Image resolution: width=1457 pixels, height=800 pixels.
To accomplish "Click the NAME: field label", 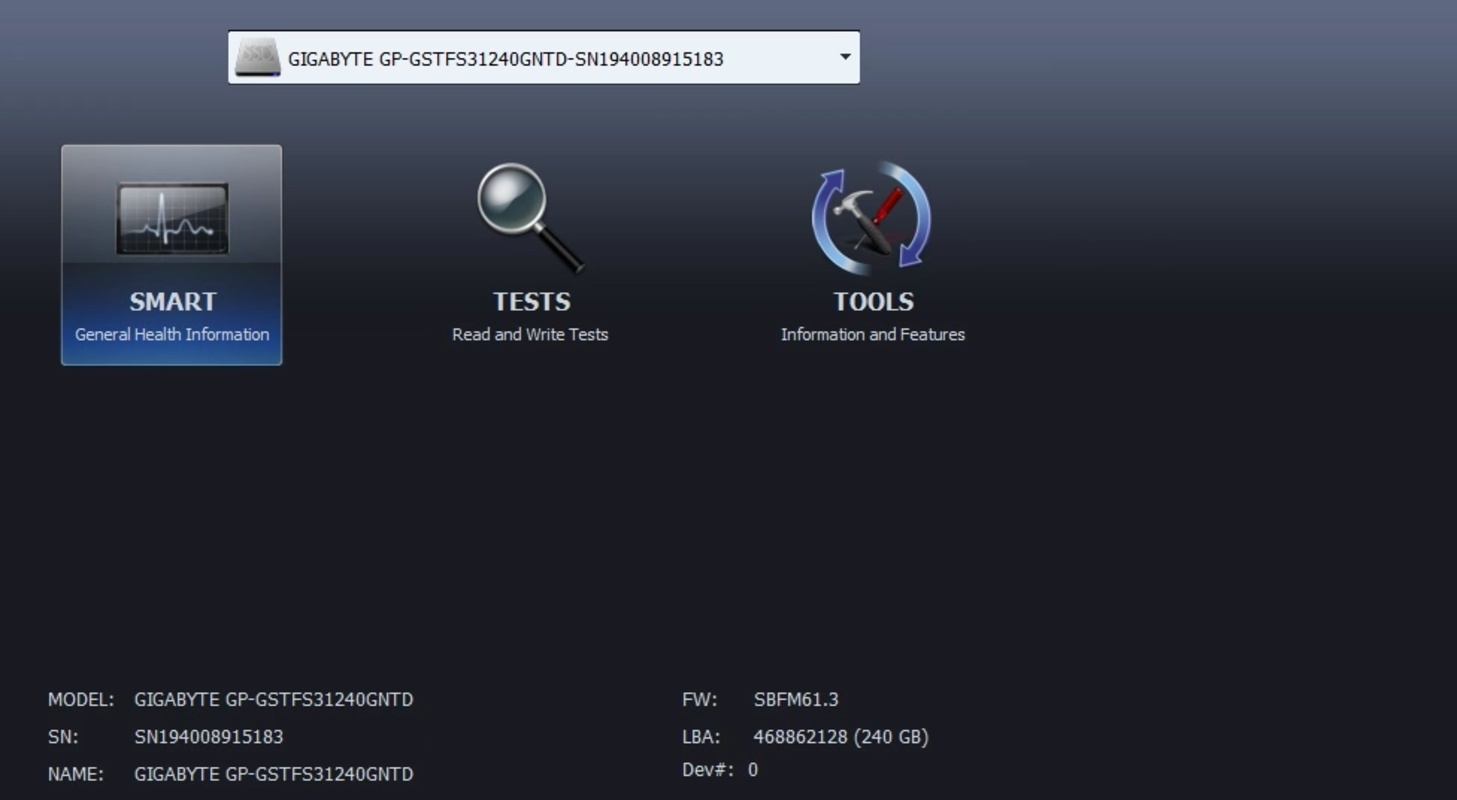I will [x=76, y=774].
